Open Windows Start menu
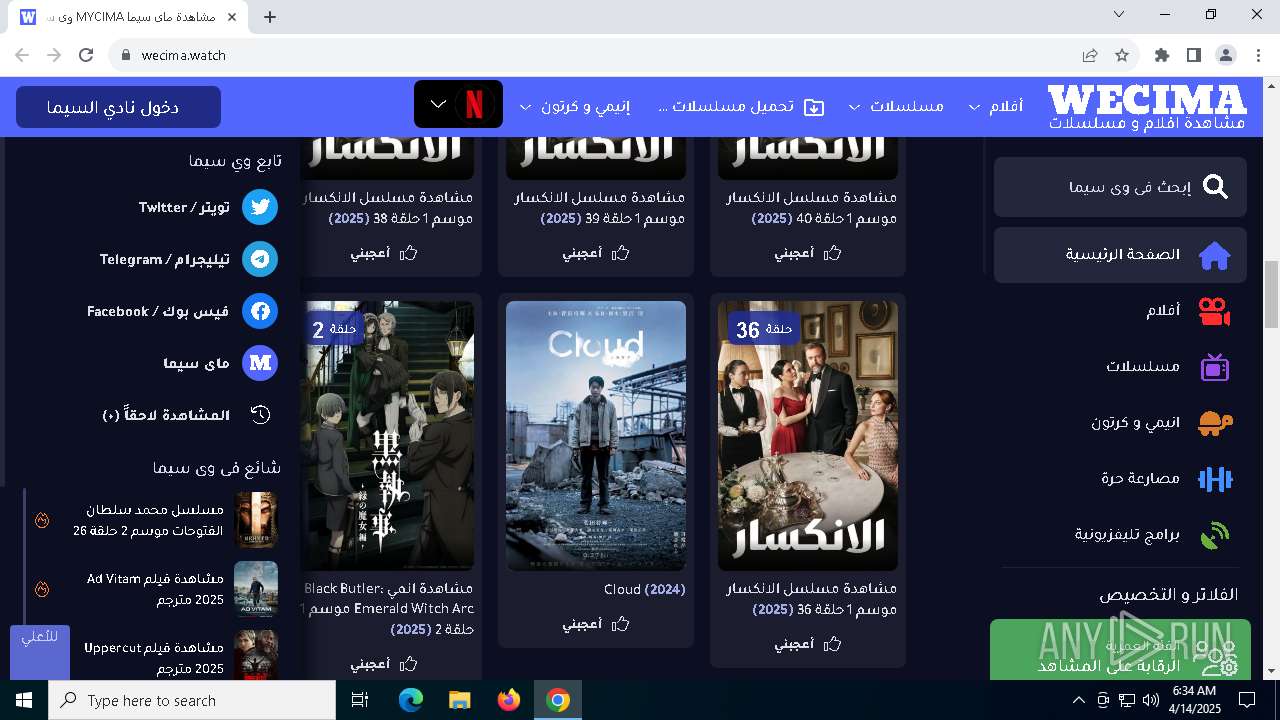The height and width of the screenshot is (720, 1280). coord(24,700)
